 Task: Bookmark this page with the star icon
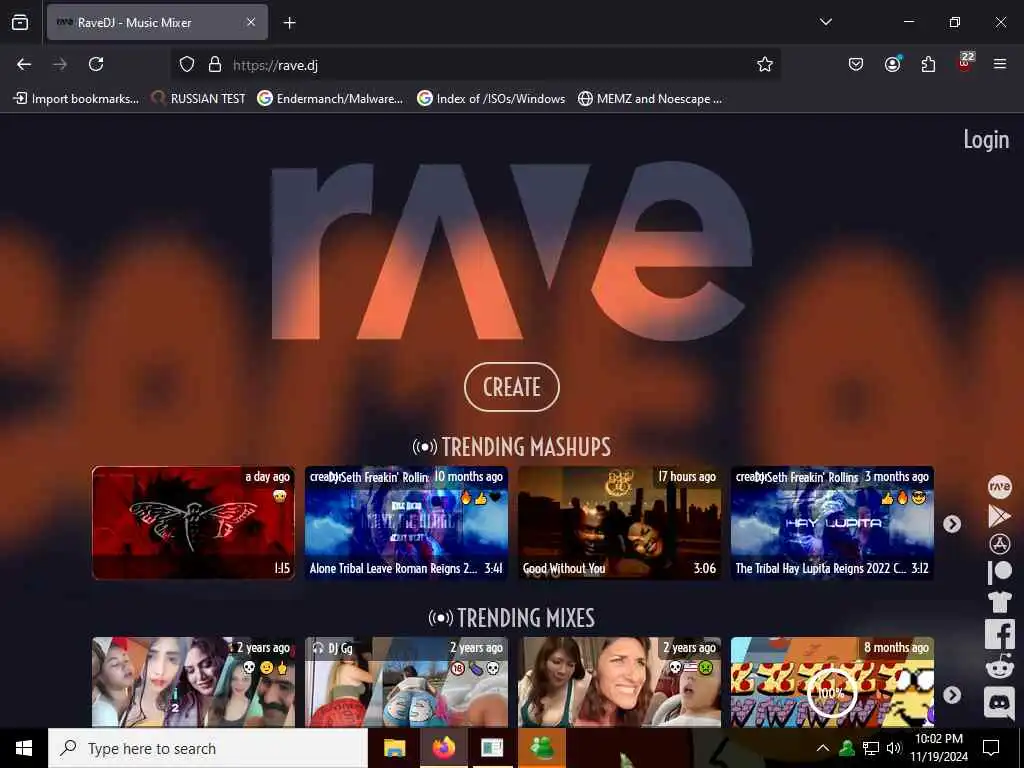(x=765, y=64)
